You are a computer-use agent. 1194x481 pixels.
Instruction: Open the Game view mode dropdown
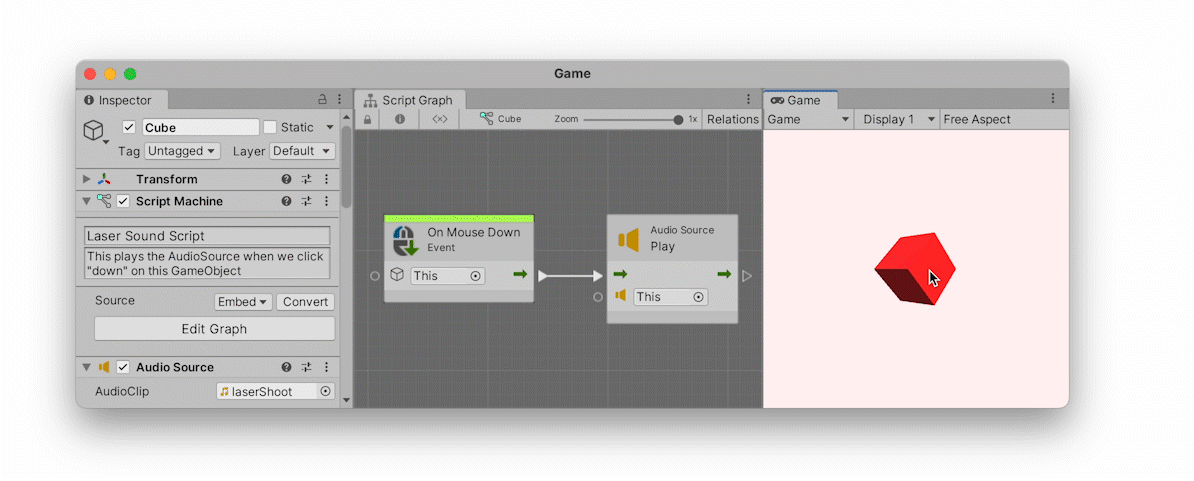(x=809, y=119)
